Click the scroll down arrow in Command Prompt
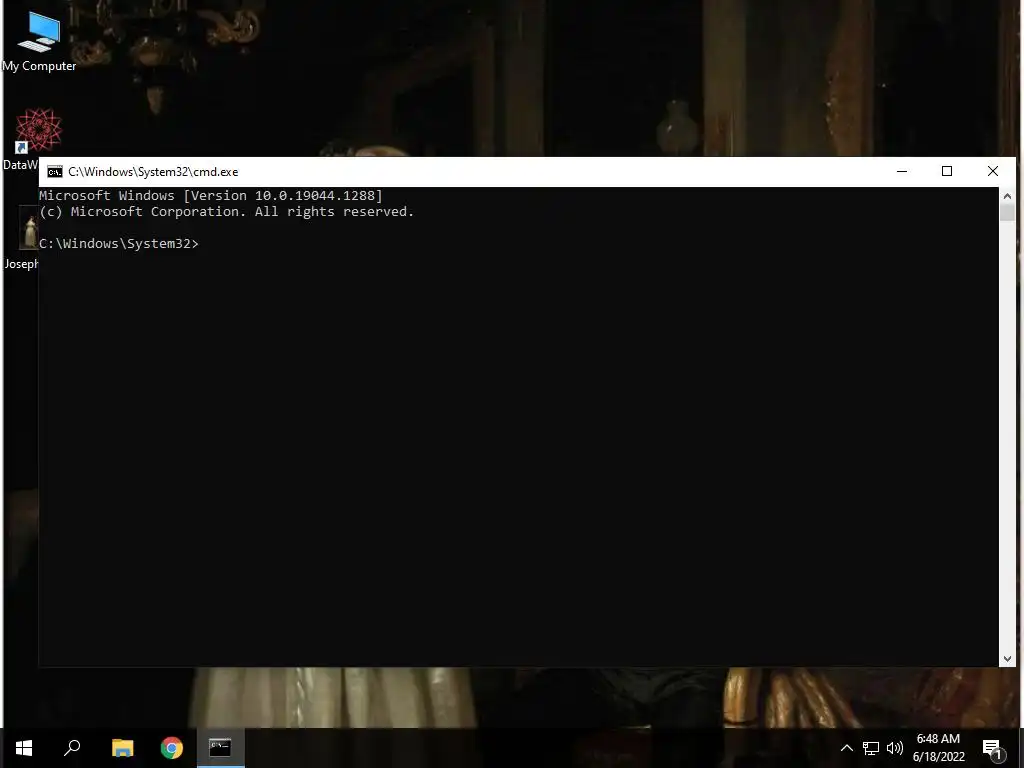The width and height of the screenshot is (1024, 768). click(1007, 659)
